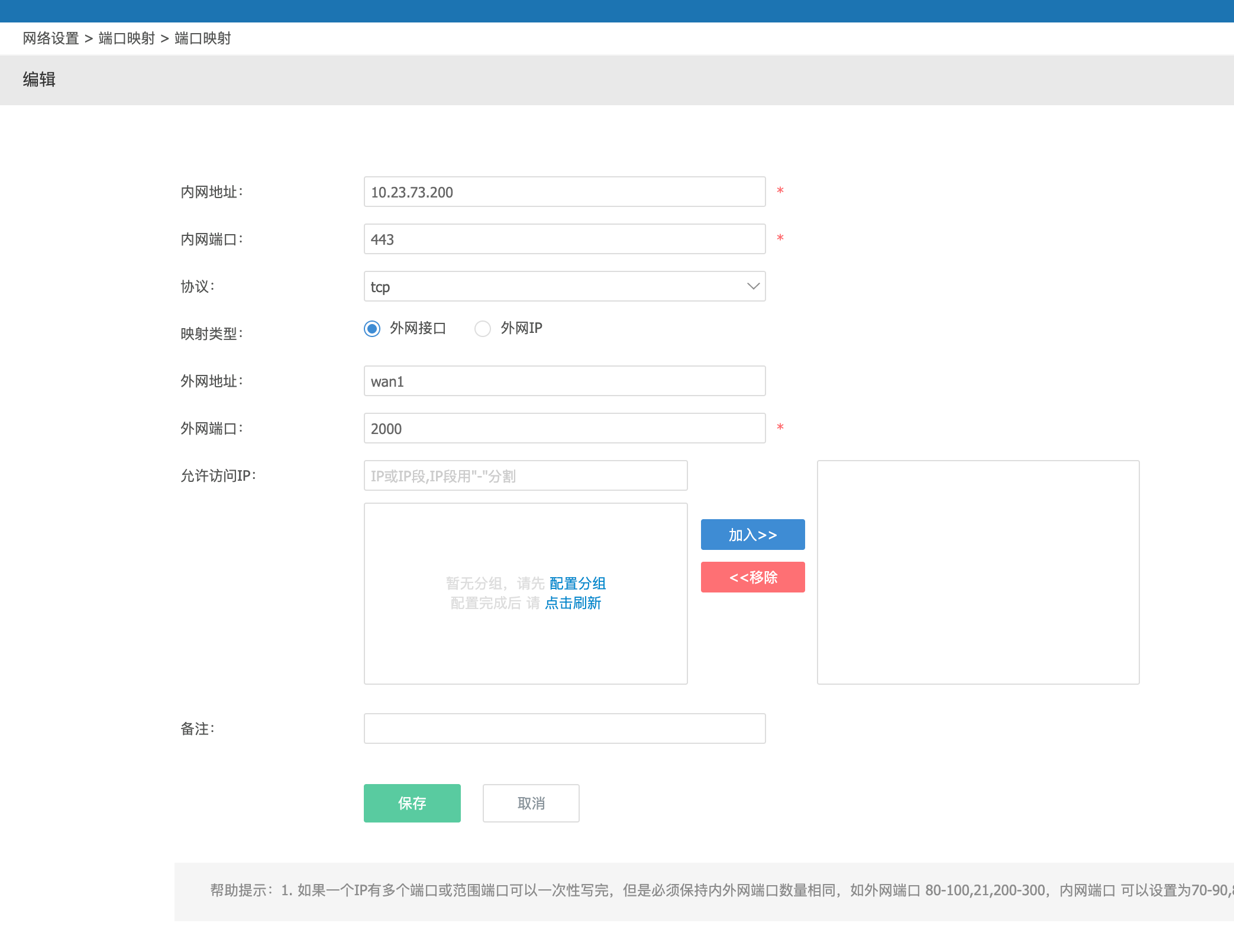Viewport: 1234px width, 952px height.
Task: Focus the 内网地址 input field
Action: point(564,192)
